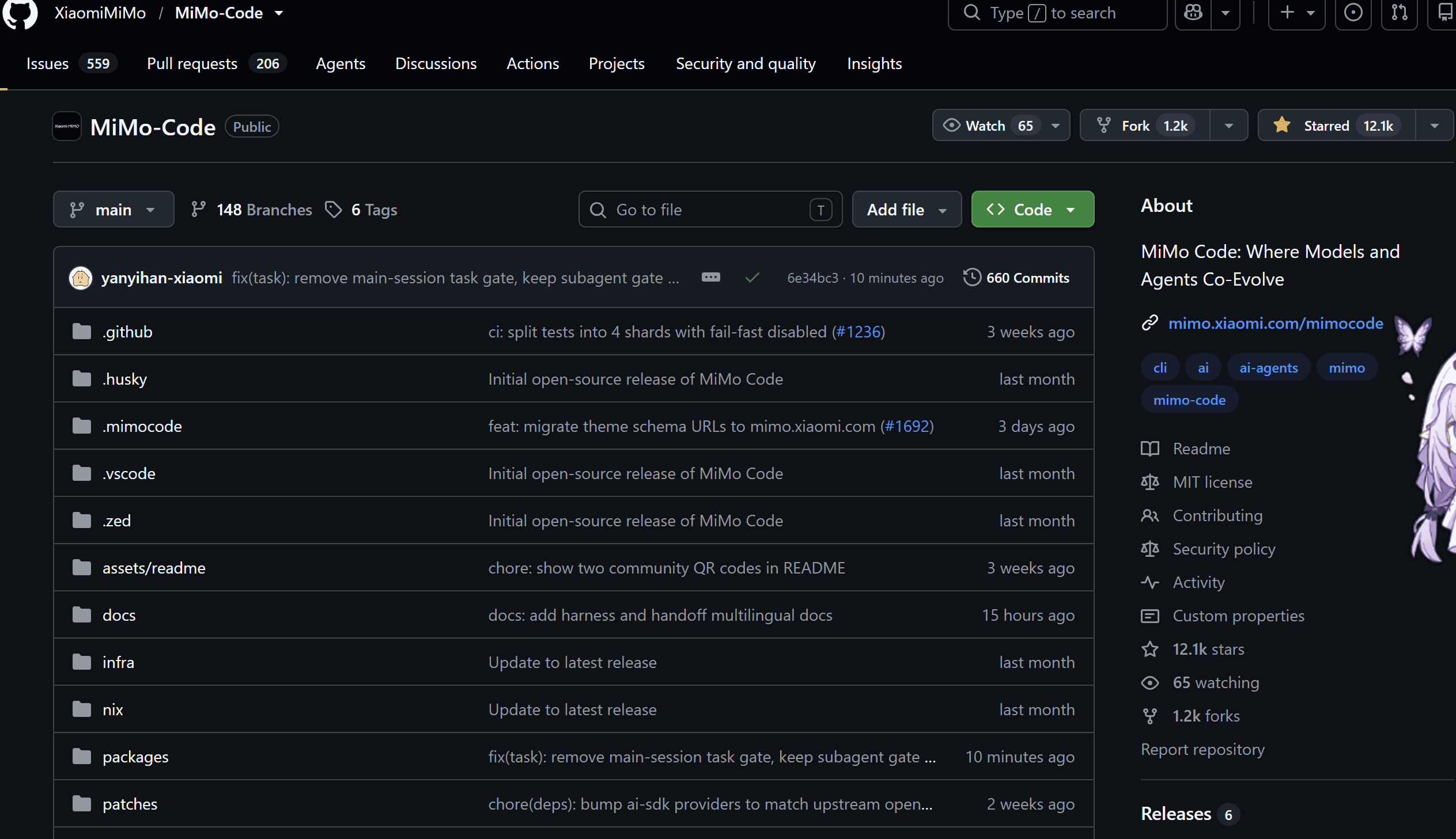Open the assets/readme folder icon
This screenshot has width=1456, height=839.
[82, 568]
